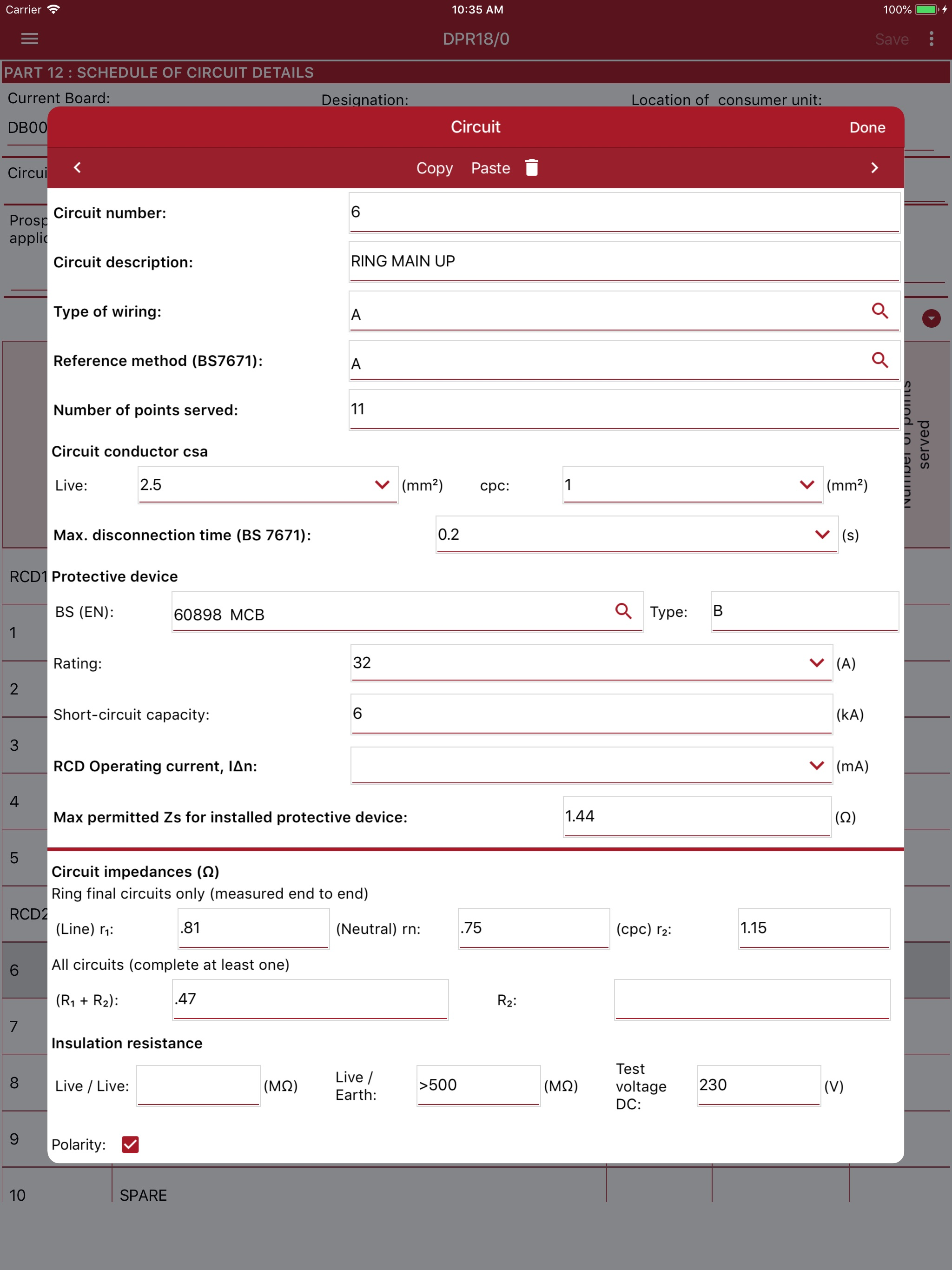
Task: Edit the (Neutral) rn field
Action: click(x=534, y=928)
